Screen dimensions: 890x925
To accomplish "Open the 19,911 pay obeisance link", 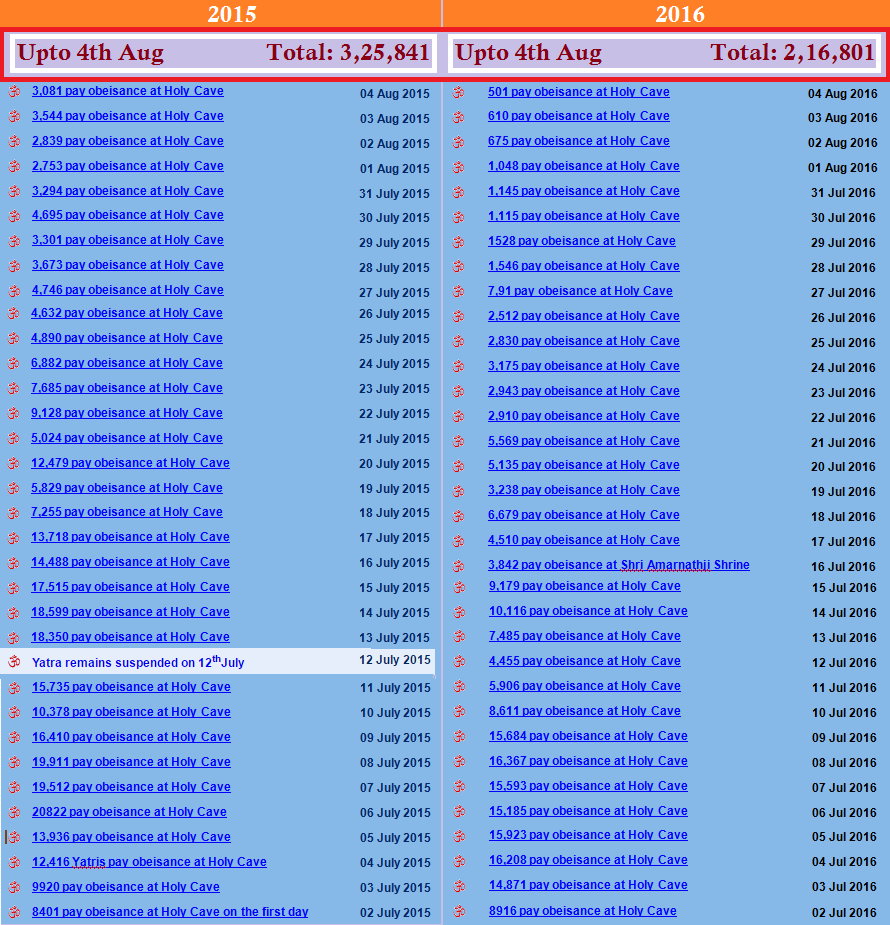I will (131, 762).
